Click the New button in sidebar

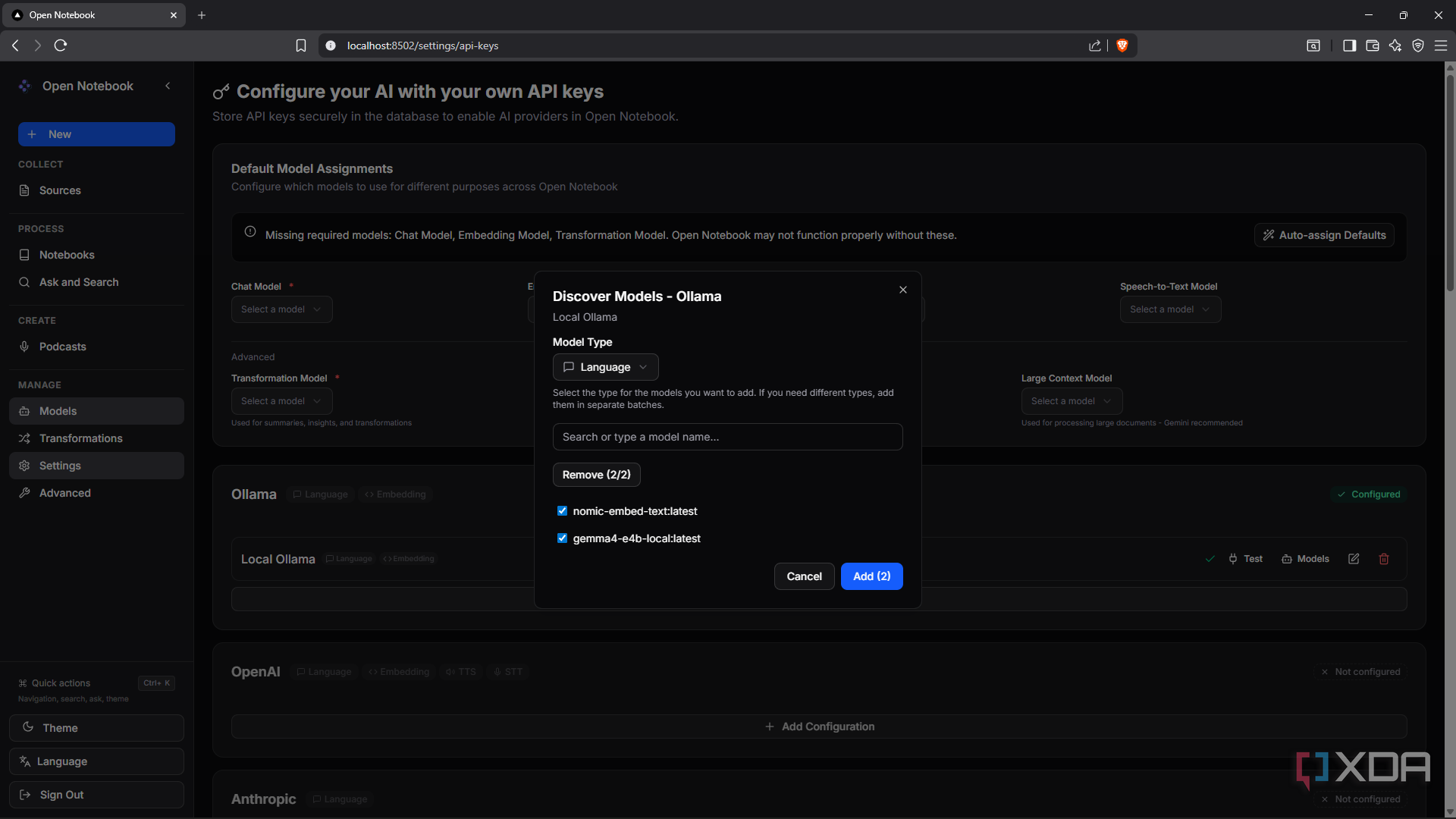tap(96, 134)
